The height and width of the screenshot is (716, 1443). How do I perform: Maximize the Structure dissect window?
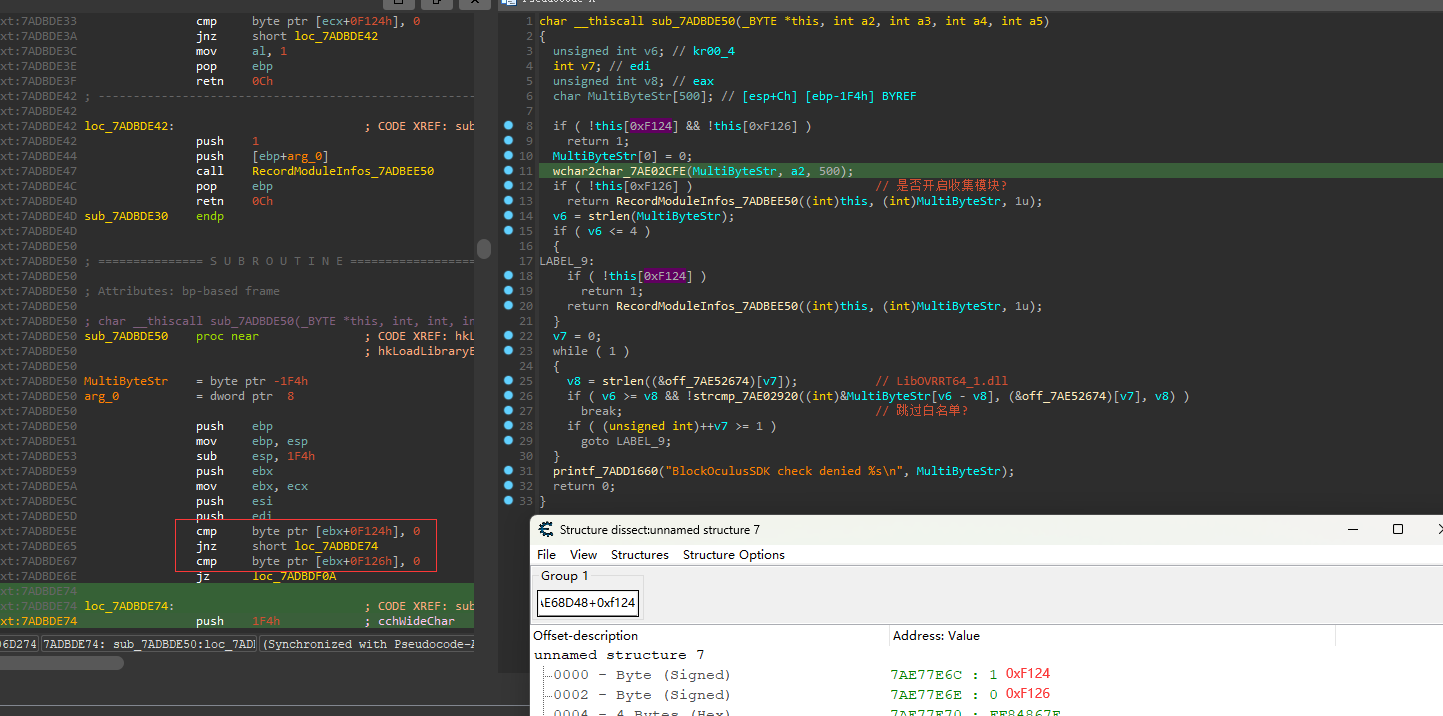pos(1398,529)
